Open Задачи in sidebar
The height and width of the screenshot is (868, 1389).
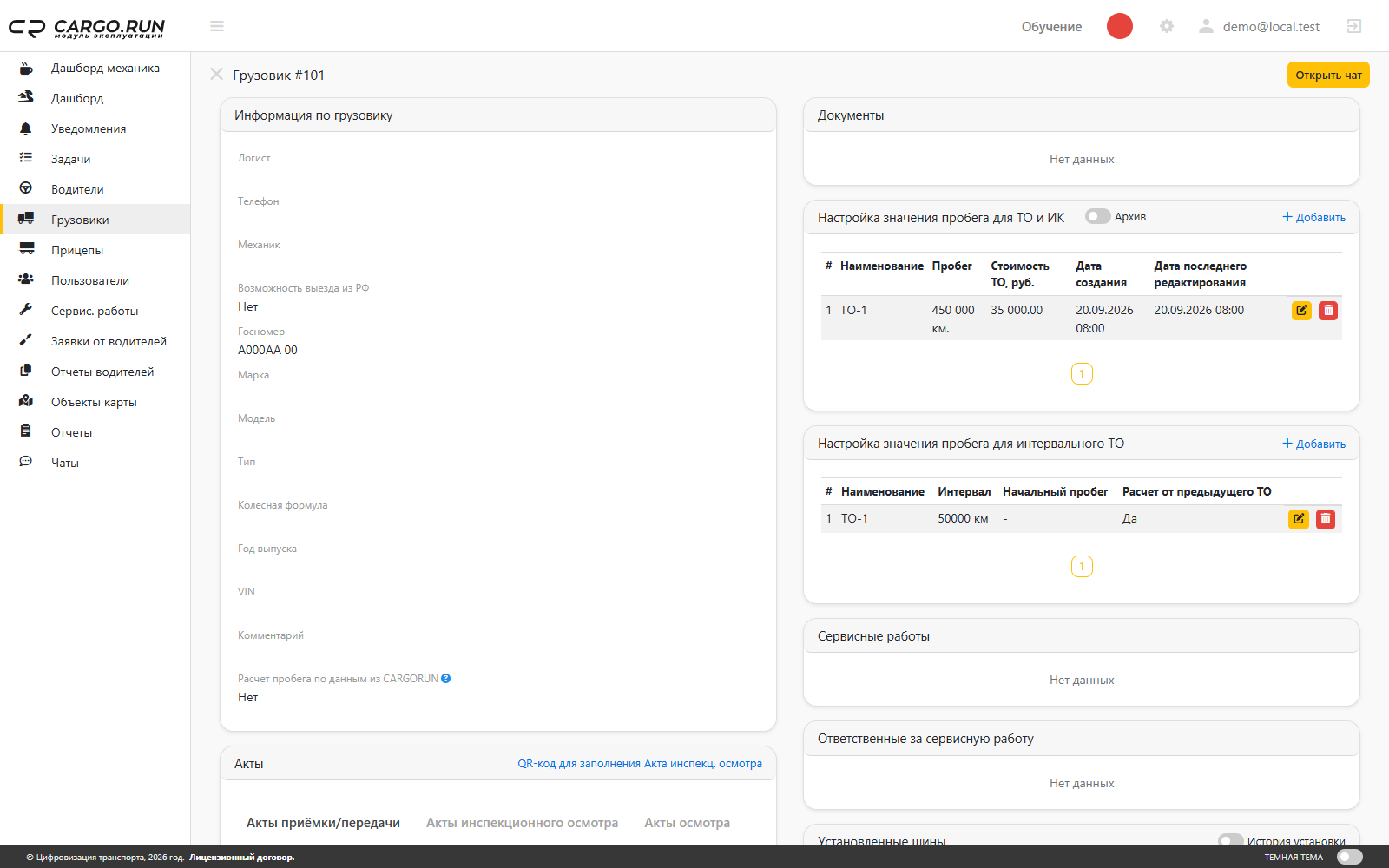pos(95,159)
